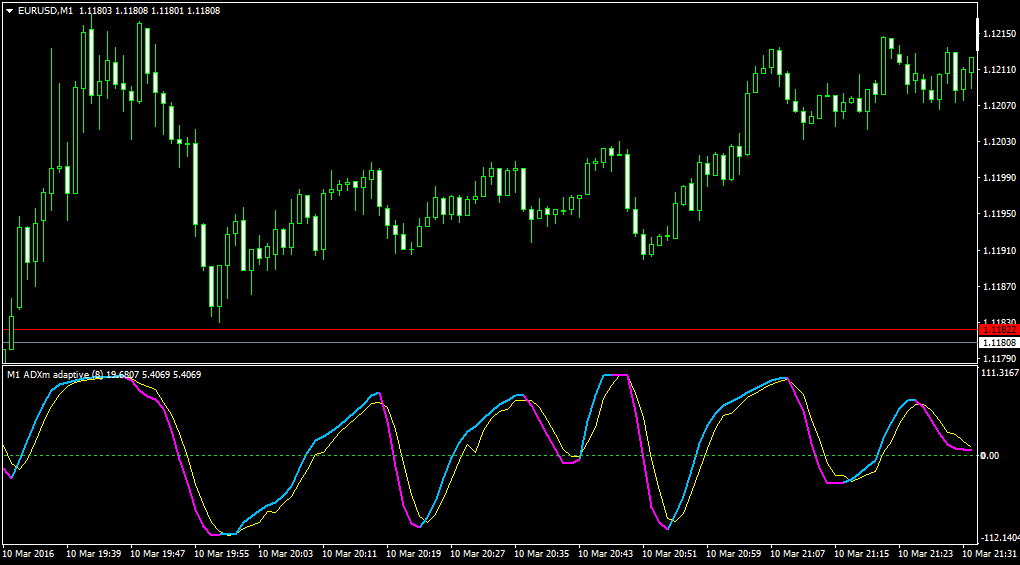The height and width of the screenshot is (565, 1020).
Task: Click the 10 Mar 20:51 time label
Action: [669, 554]
